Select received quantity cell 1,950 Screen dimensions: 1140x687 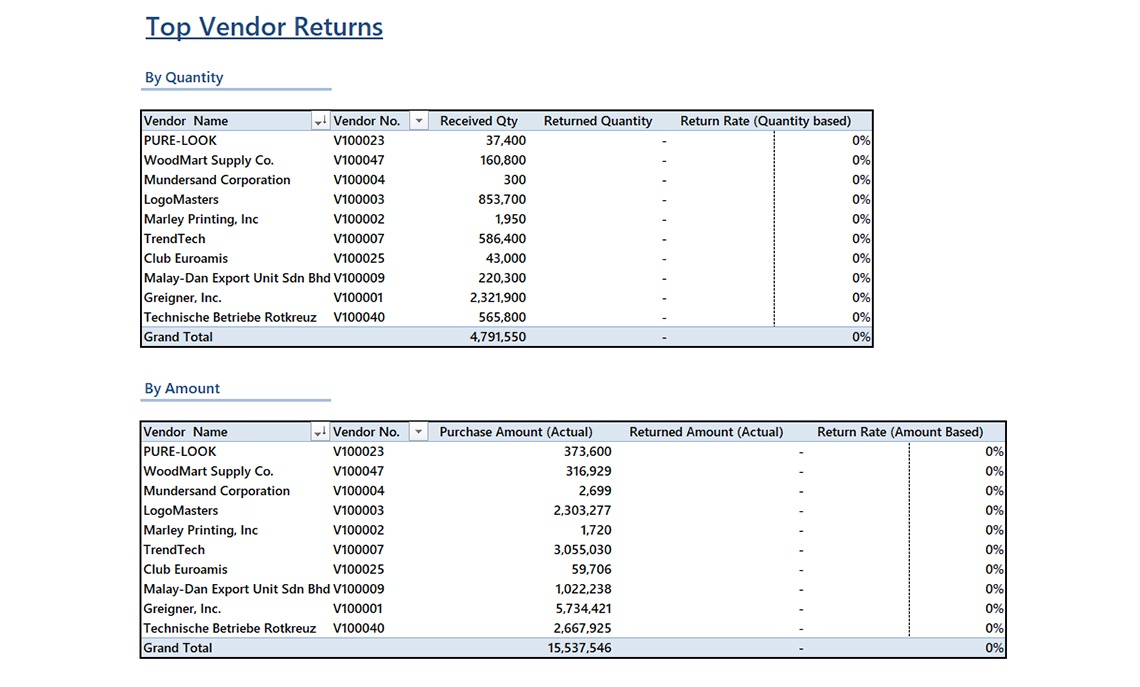click(510, 220)
